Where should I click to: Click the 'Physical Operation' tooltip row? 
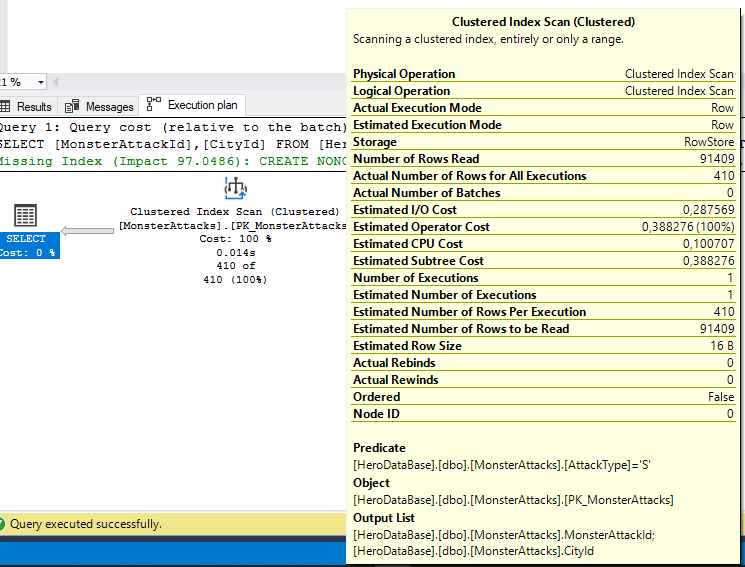click(x=544, y=74)
